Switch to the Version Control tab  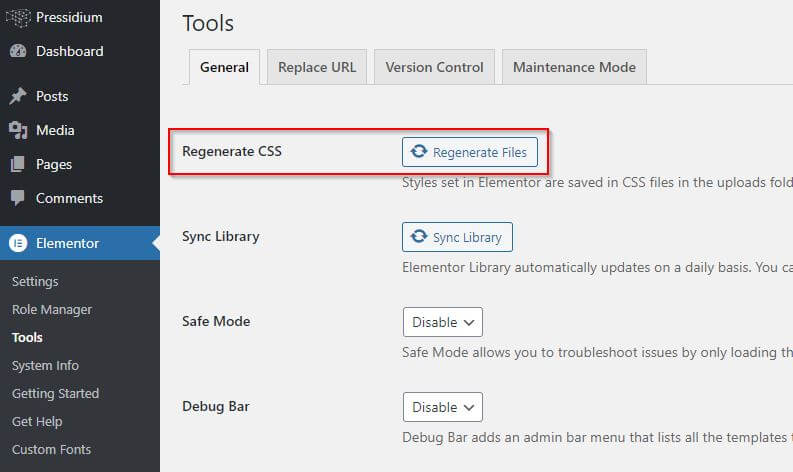tap(434, 67)
